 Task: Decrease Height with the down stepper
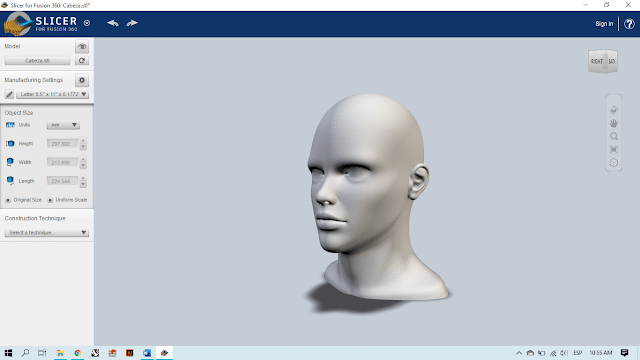coord(83,147)
